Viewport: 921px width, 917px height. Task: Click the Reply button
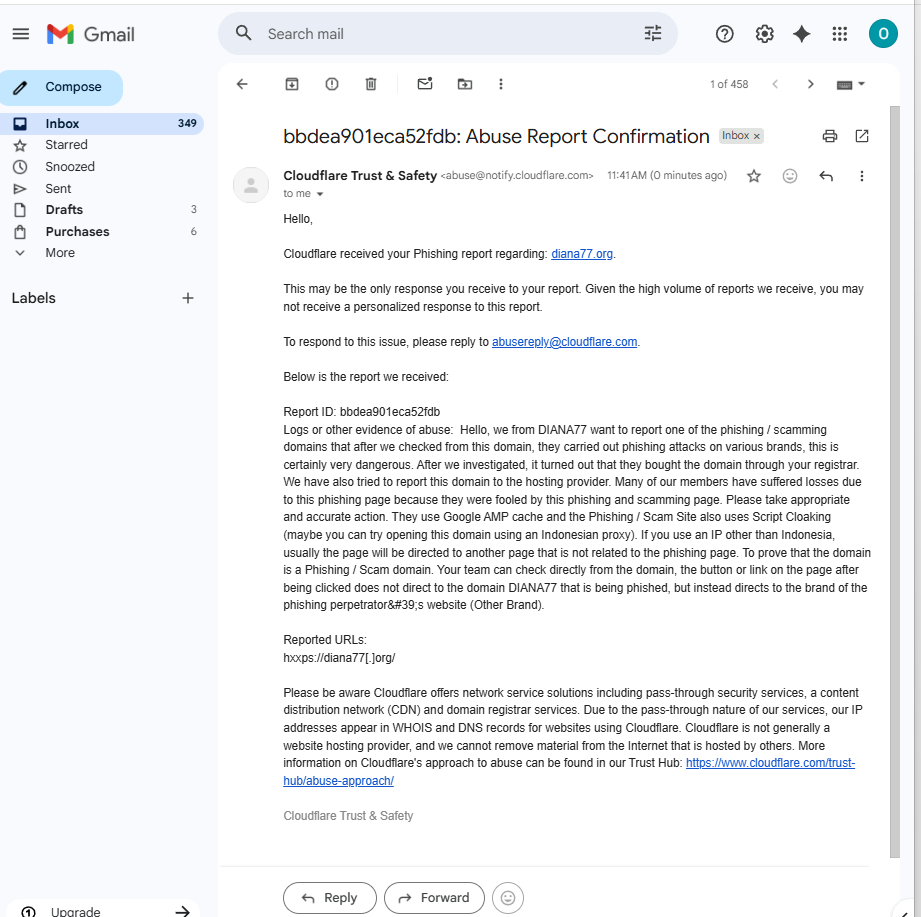click(330, 898)
